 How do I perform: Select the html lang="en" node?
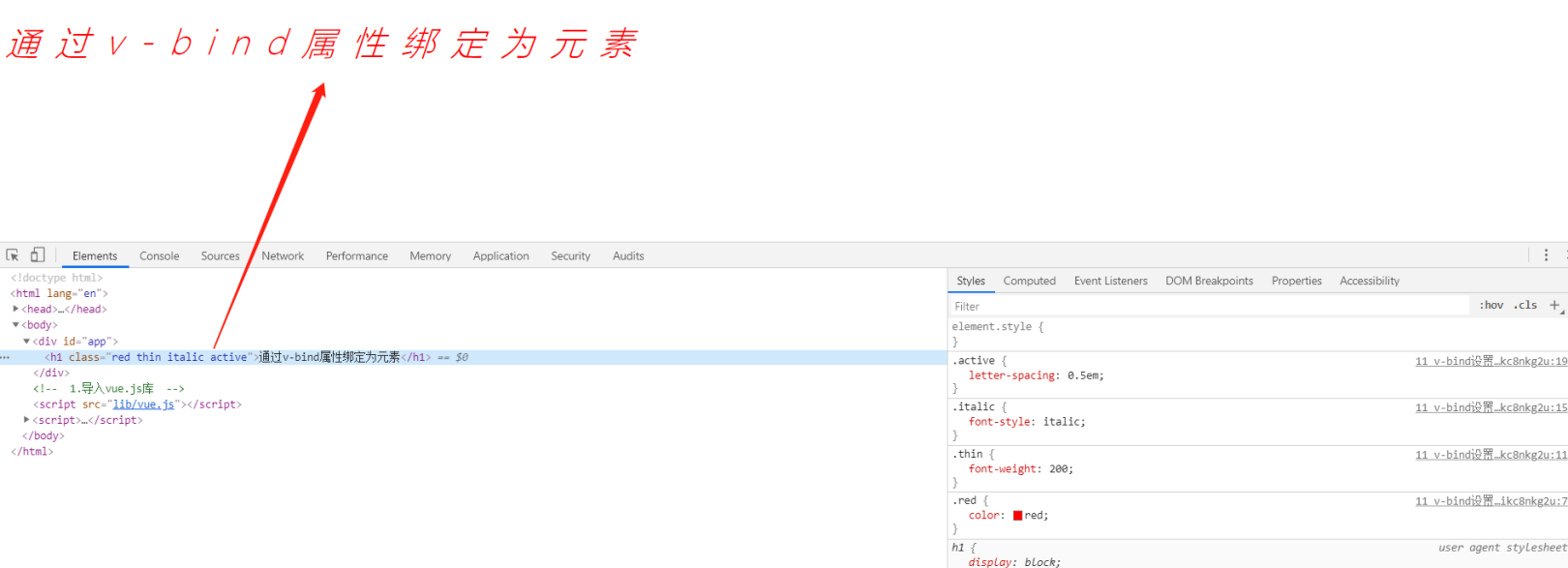[x=59, y=293]
